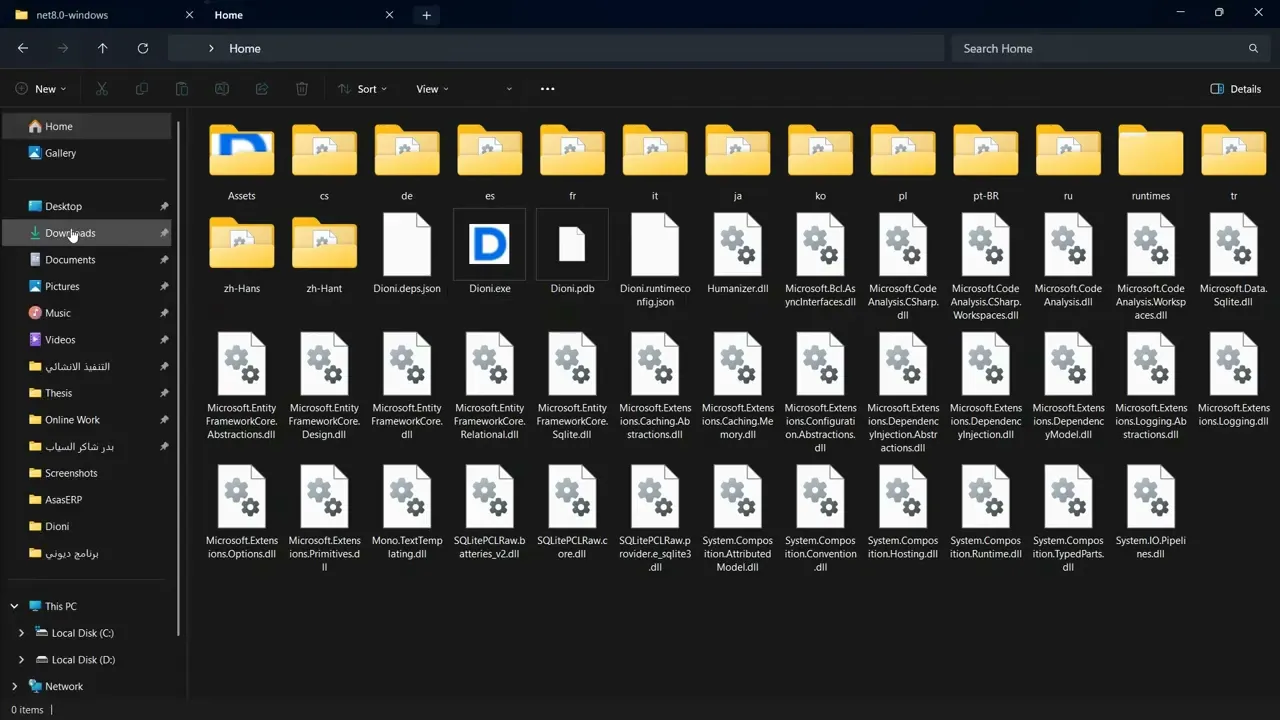Click Home in the address bar
The height and width of the screenshot is (720, 1280).
click(x=245, y=48)
